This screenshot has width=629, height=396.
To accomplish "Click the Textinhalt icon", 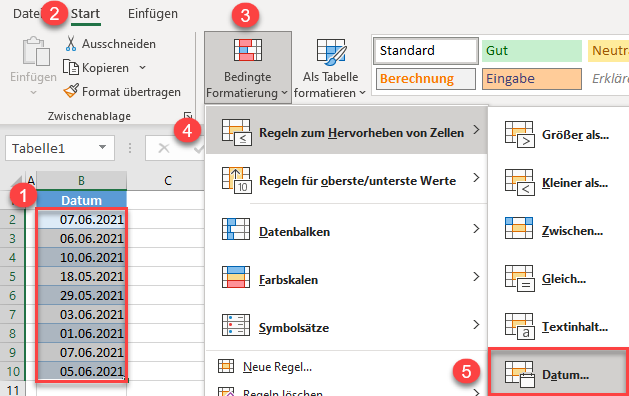I will click(x=519, y=327).
